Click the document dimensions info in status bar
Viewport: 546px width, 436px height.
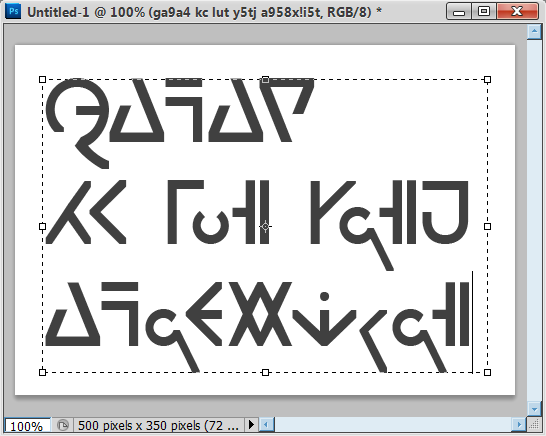(x=158, y=425)
